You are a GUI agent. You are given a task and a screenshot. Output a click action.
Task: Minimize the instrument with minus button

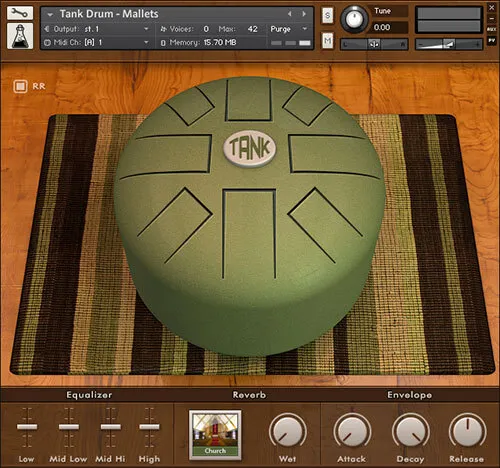(492, 18)
